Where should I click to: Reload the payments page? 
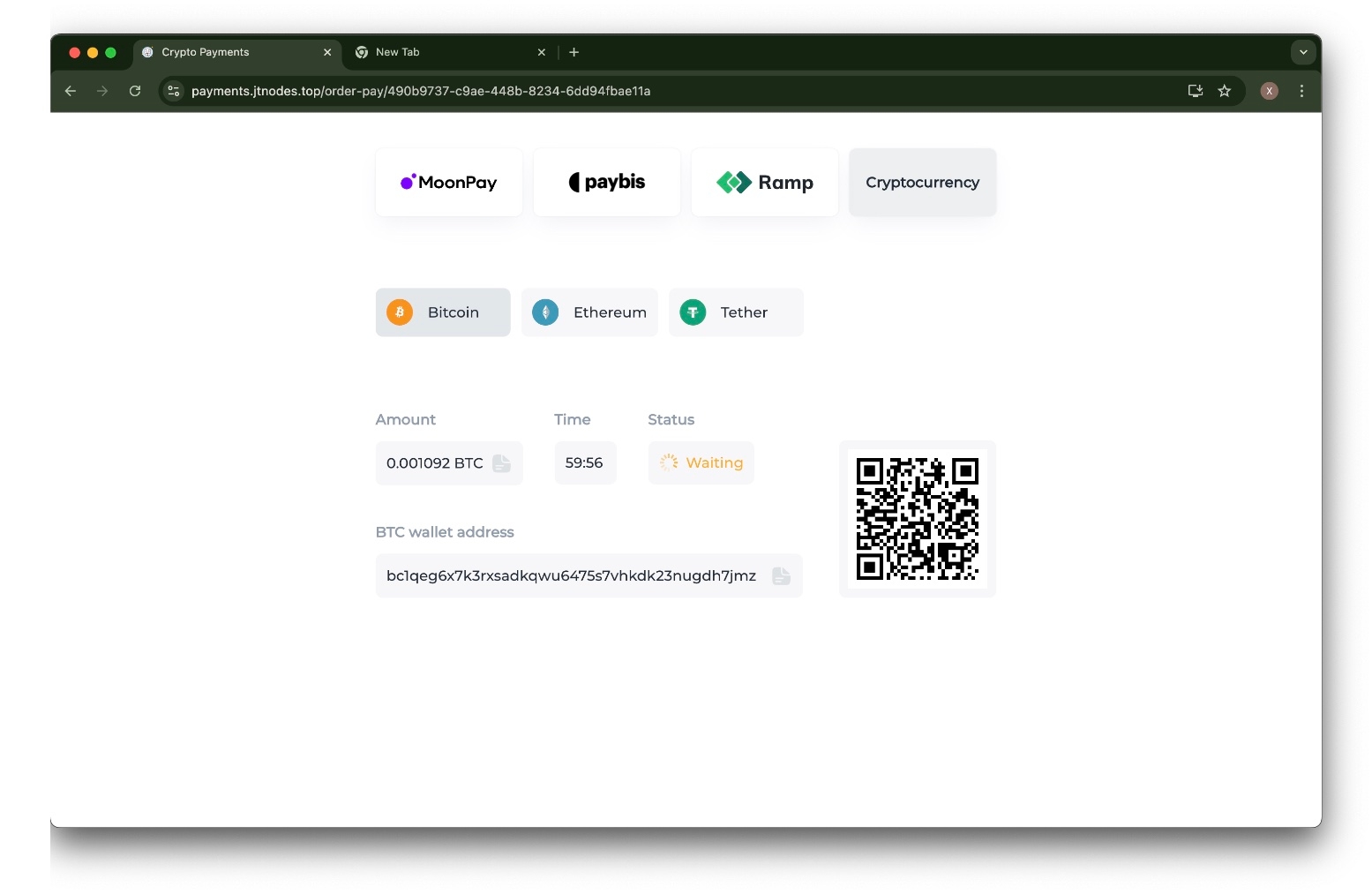(135, 91)
